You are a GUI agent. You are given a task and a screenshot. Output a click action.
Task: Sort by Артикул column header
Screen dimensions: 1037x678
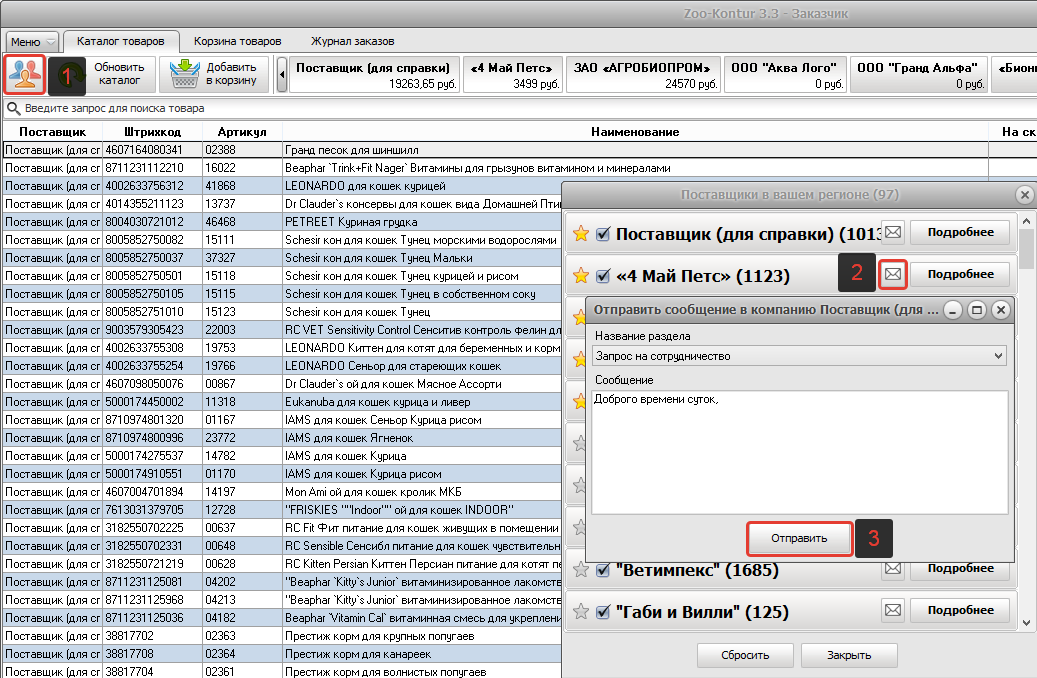click(x=242, y=132)
